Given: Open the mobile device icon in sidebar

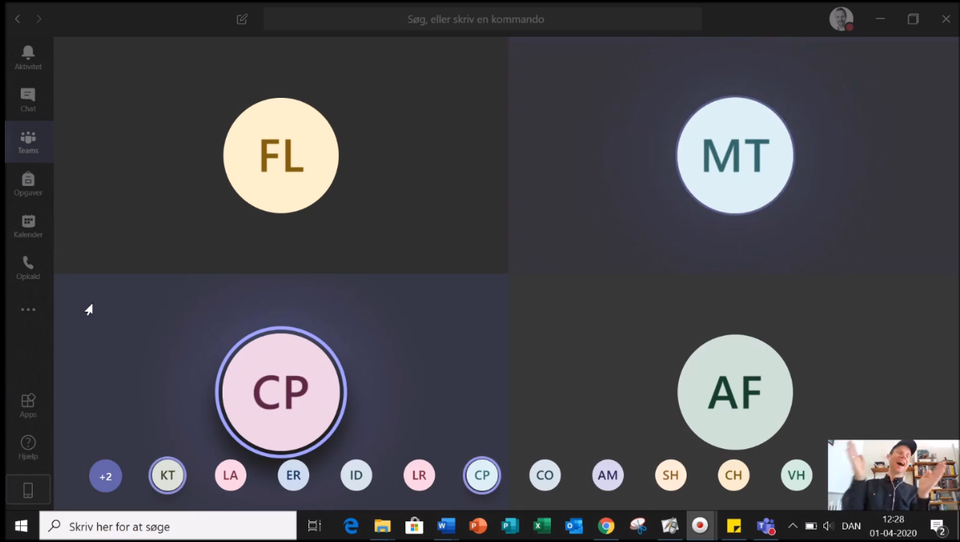Looking at the screenshot, I should tap(28, 490).
